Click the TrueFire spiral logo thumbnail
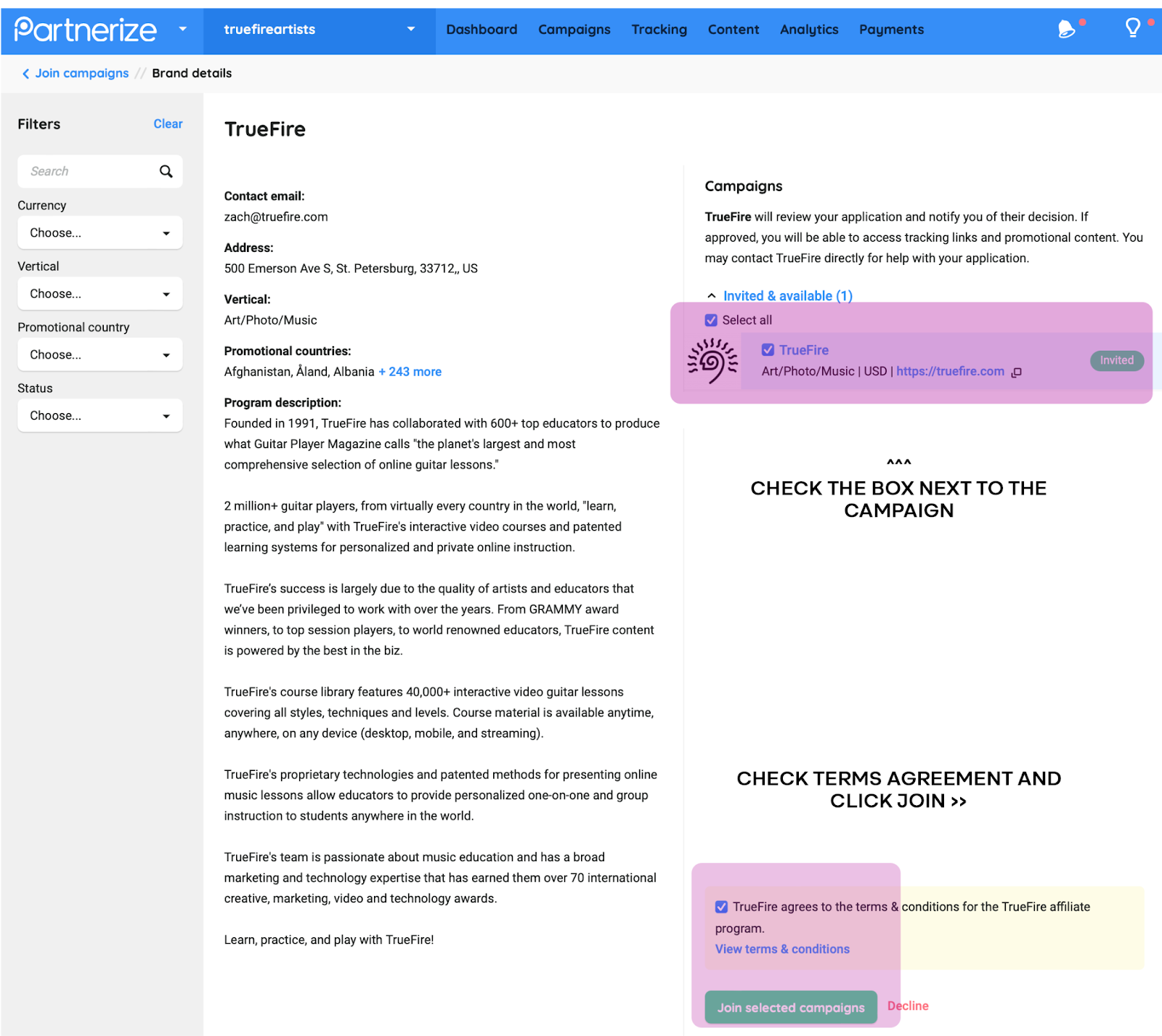 [x=712, y=362]
